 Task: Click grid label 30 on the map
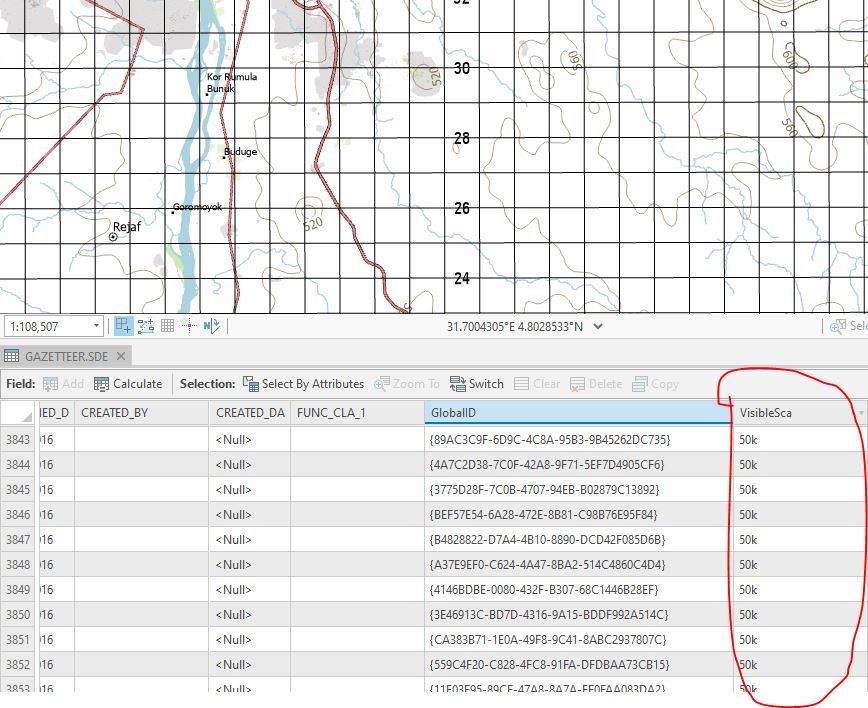click(x=462, y=68)
